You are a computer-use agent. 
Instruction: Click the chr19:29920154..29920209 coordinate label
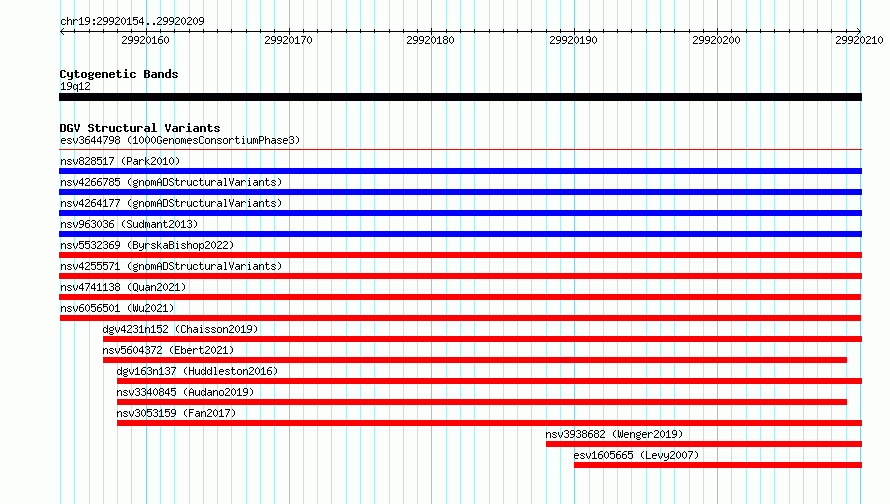tap(132, 21)
